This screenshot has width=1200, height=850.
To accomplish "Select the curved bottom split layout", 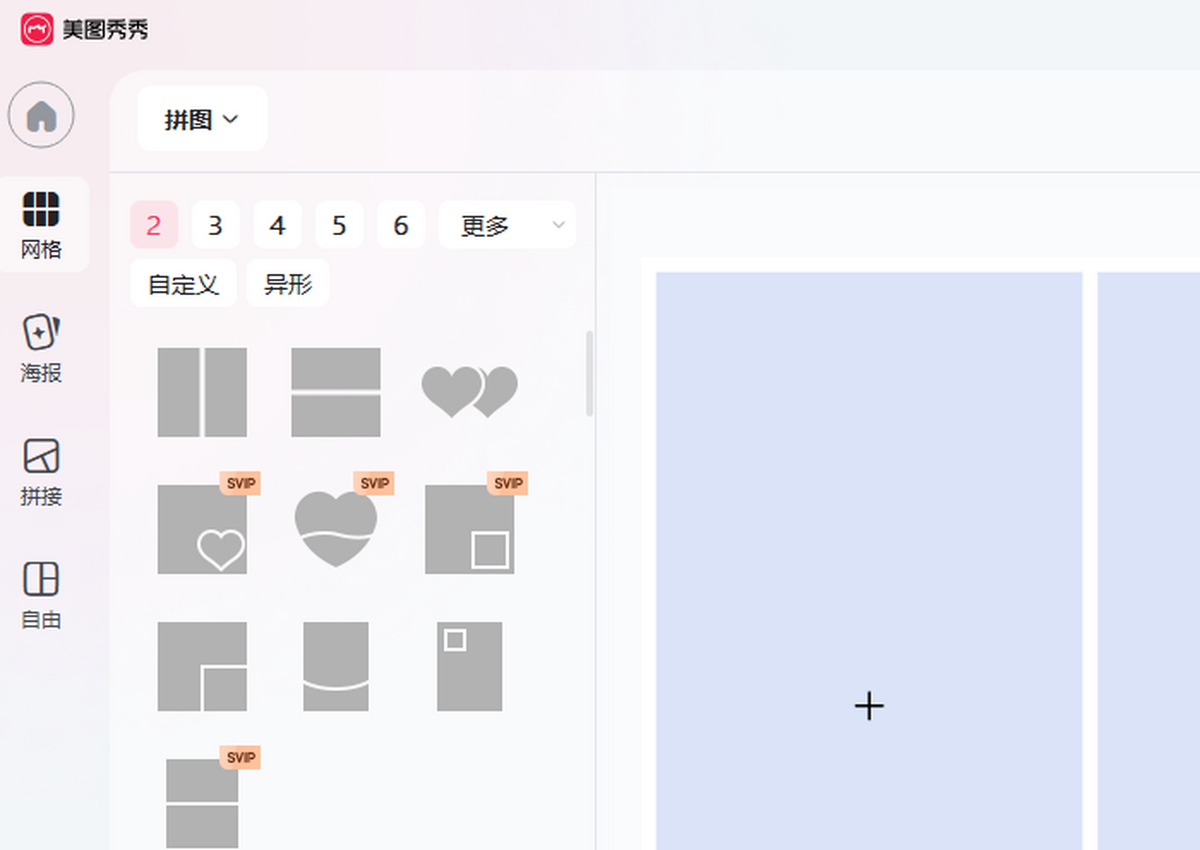I will coord(336,666).
